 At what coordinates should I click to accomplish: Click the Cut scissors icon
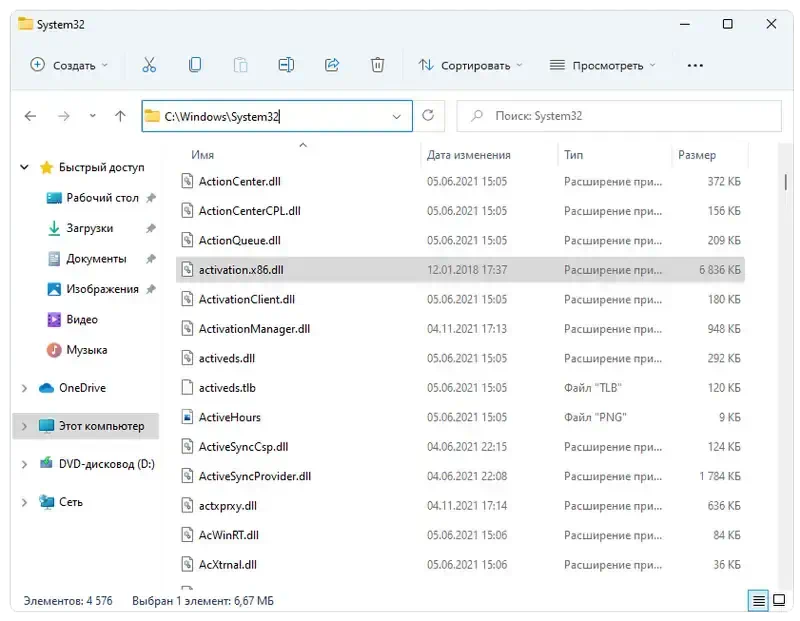click(149, 65)
